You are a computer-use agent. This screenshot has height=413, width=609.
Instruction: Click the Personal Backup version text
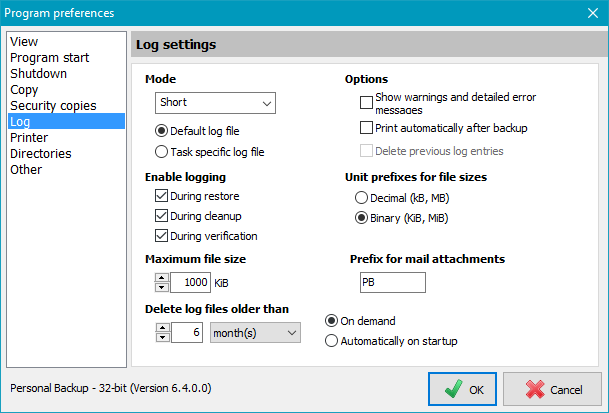point(111,388)
